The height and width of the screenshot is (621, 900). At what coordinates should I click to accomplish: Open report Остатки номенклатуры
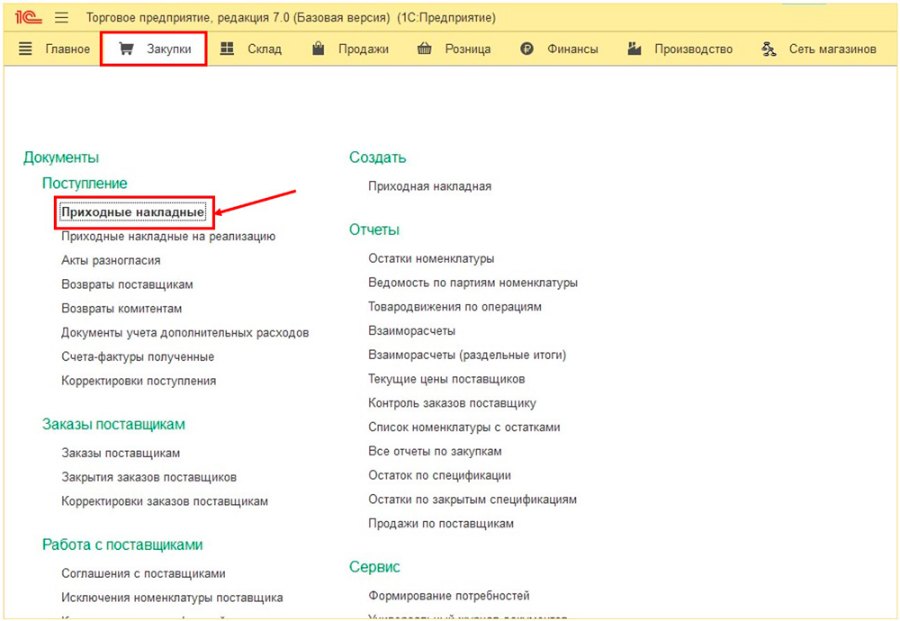click(x=431, y=259)
